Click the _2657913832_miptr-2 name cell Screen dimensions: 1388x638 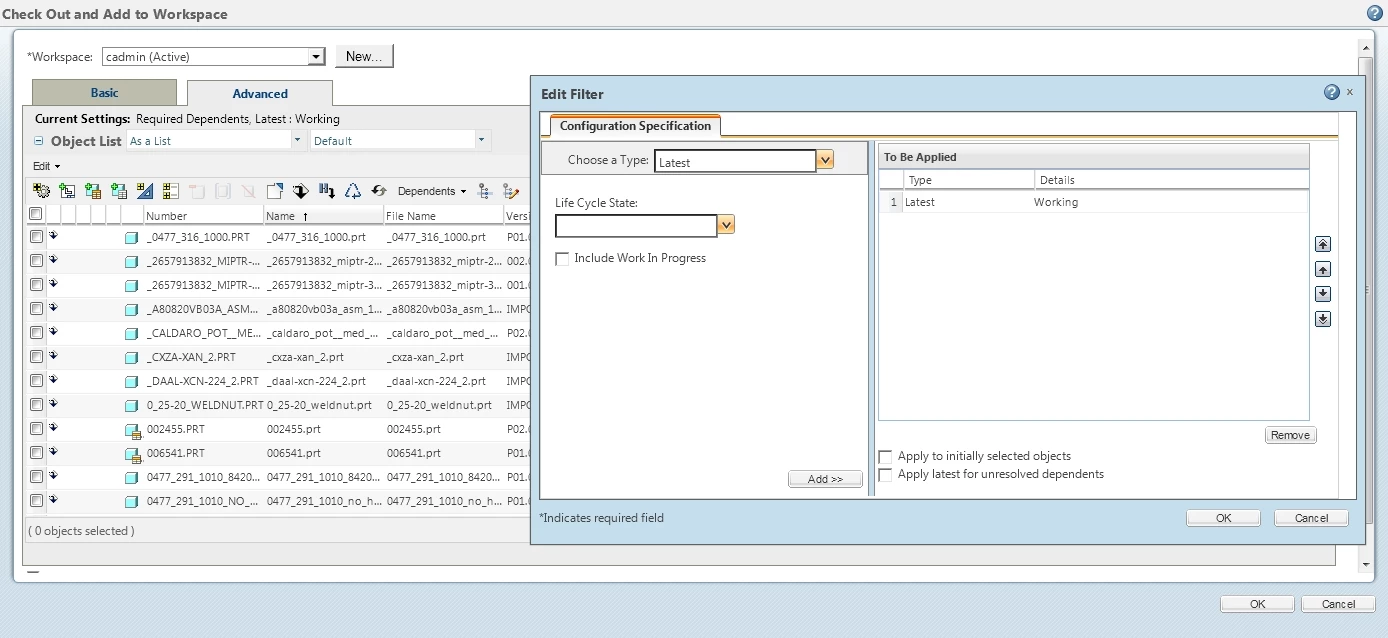(324, 261)
